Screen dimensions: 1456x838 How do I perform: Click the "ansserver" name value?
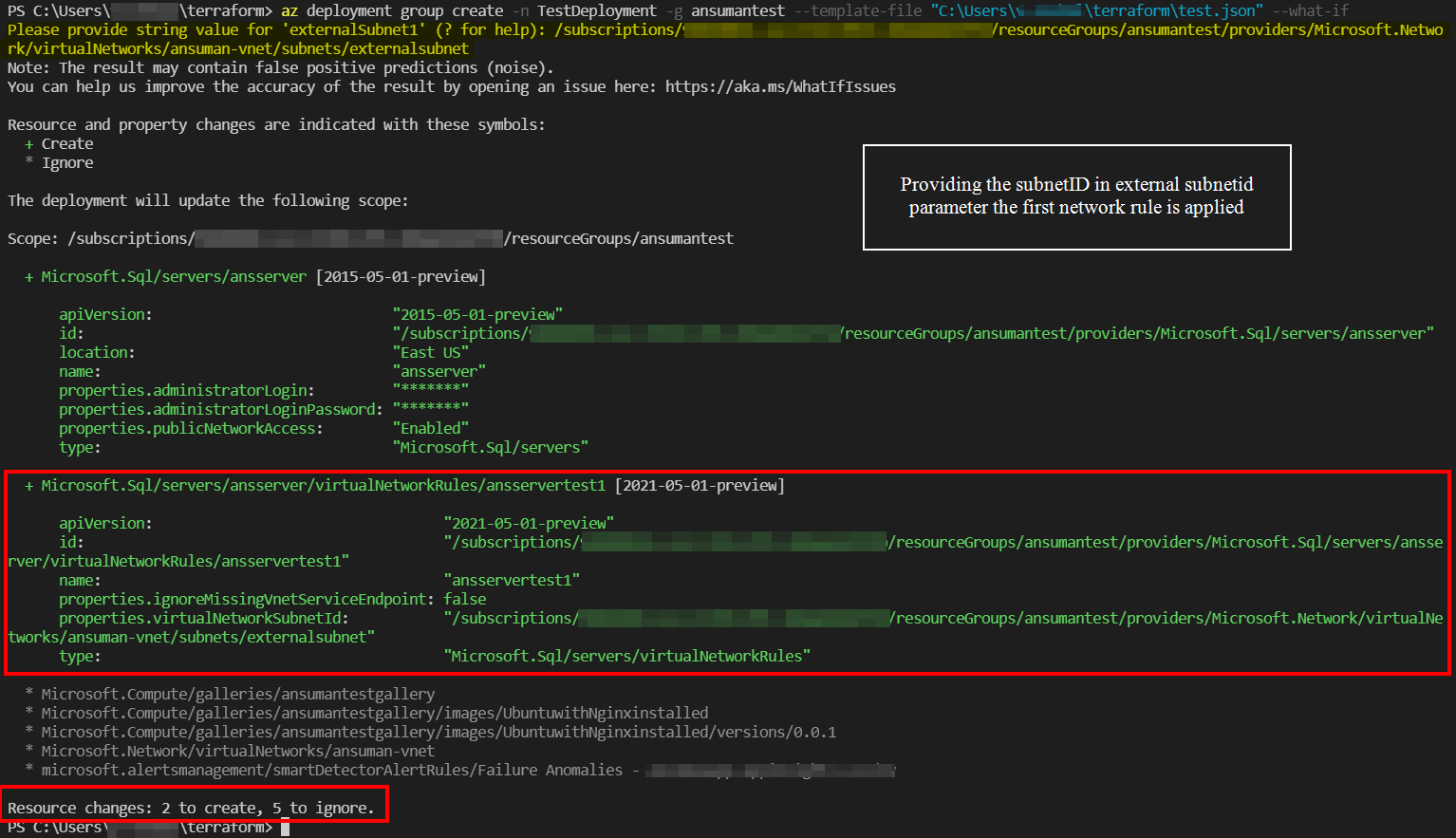click(439, 371)
